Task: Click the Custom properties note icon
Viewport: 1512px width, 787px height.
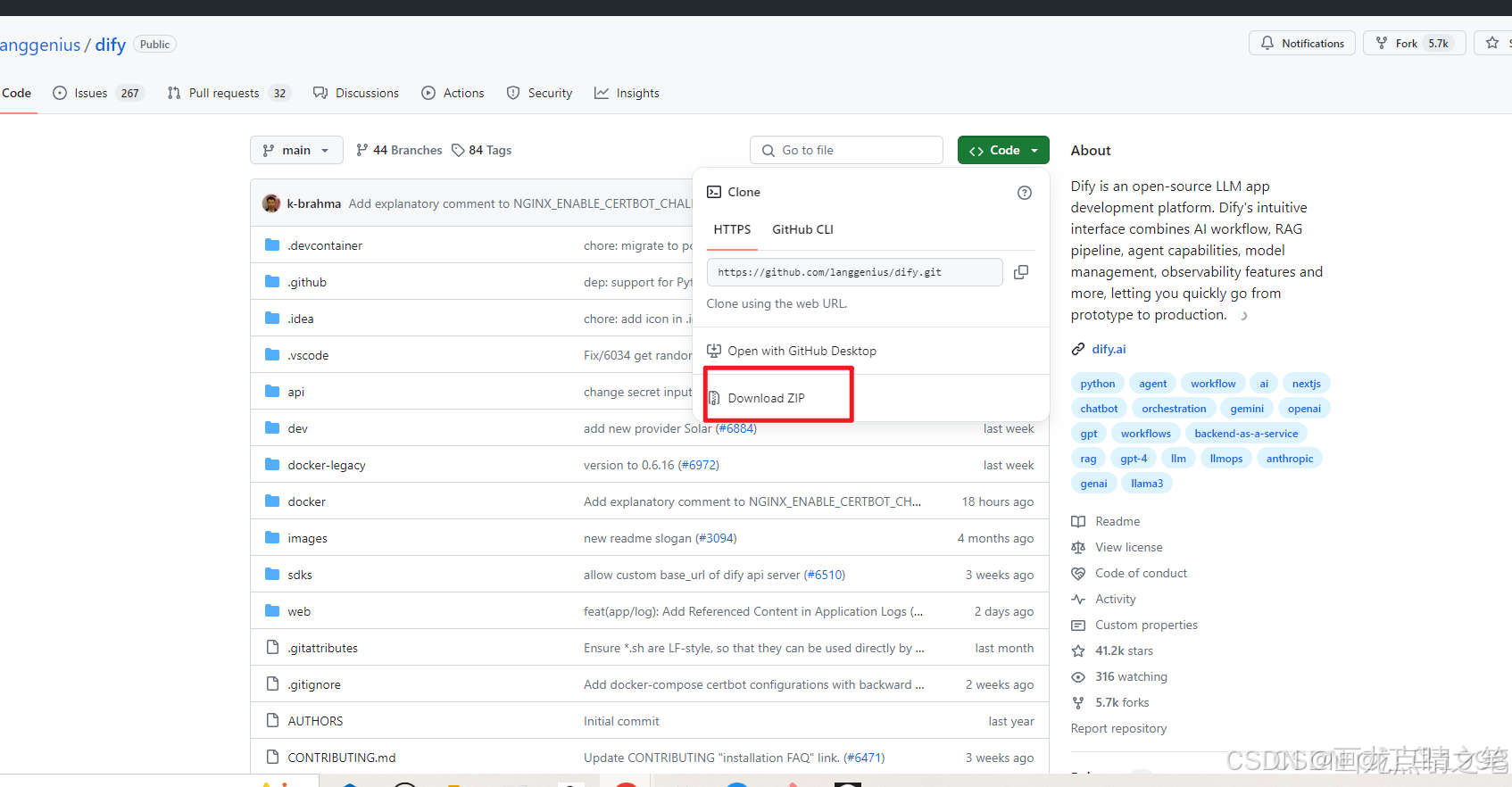Action: (1078, 625)
